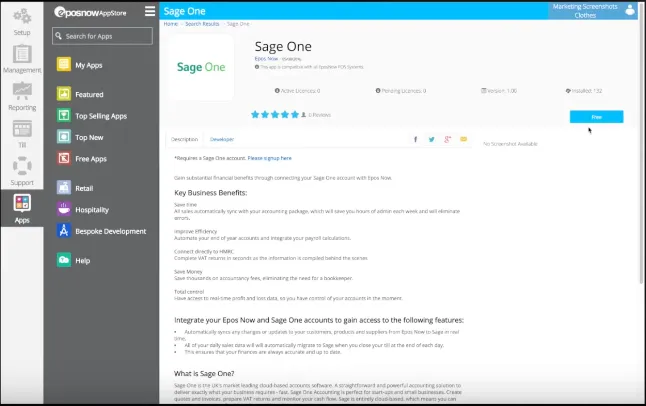Follow the Home breadcrumb link
Viewport: 646px width, 406px height.
click(171, 24)
